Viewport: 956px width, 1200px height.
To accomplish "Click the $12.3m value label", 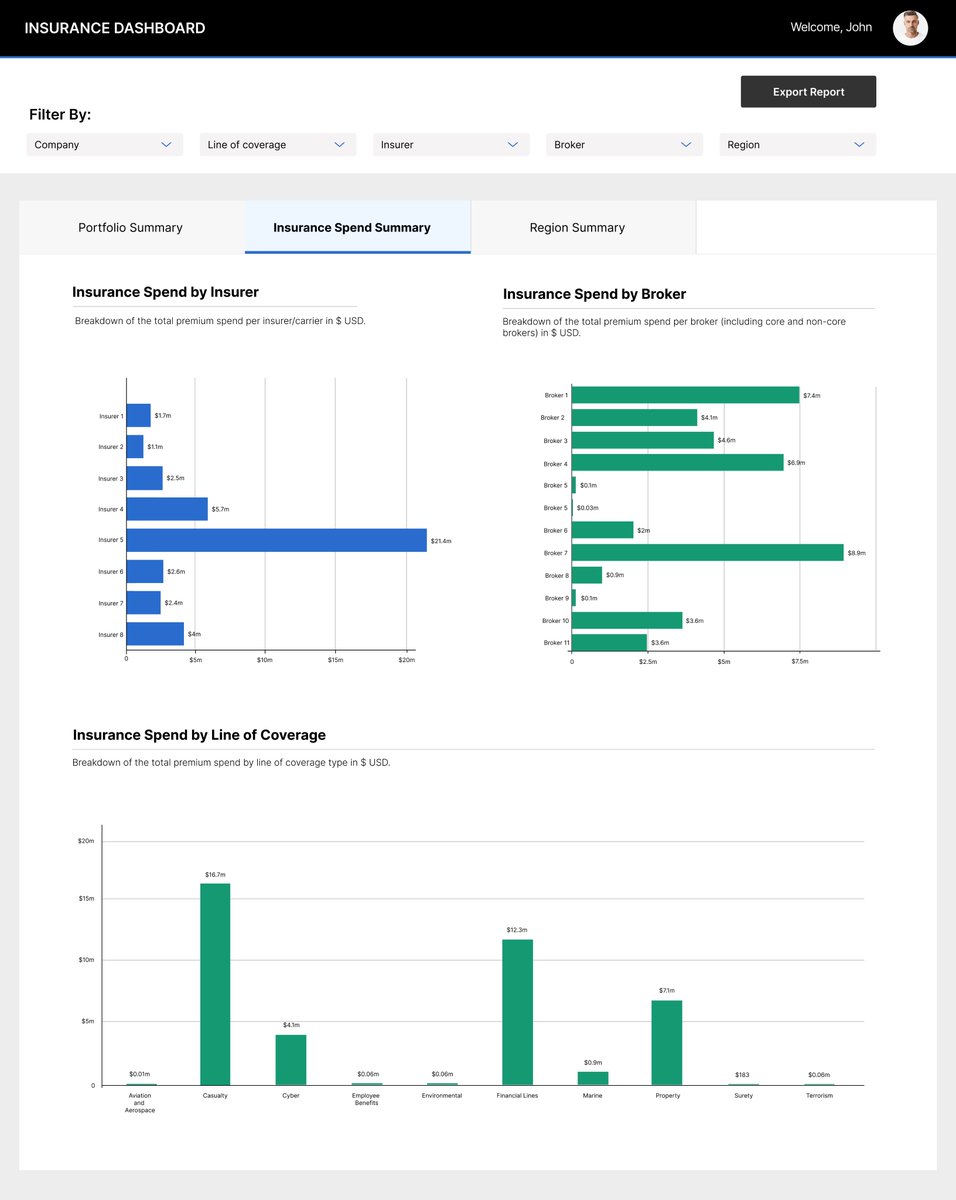I will click(x=517, y=930).
